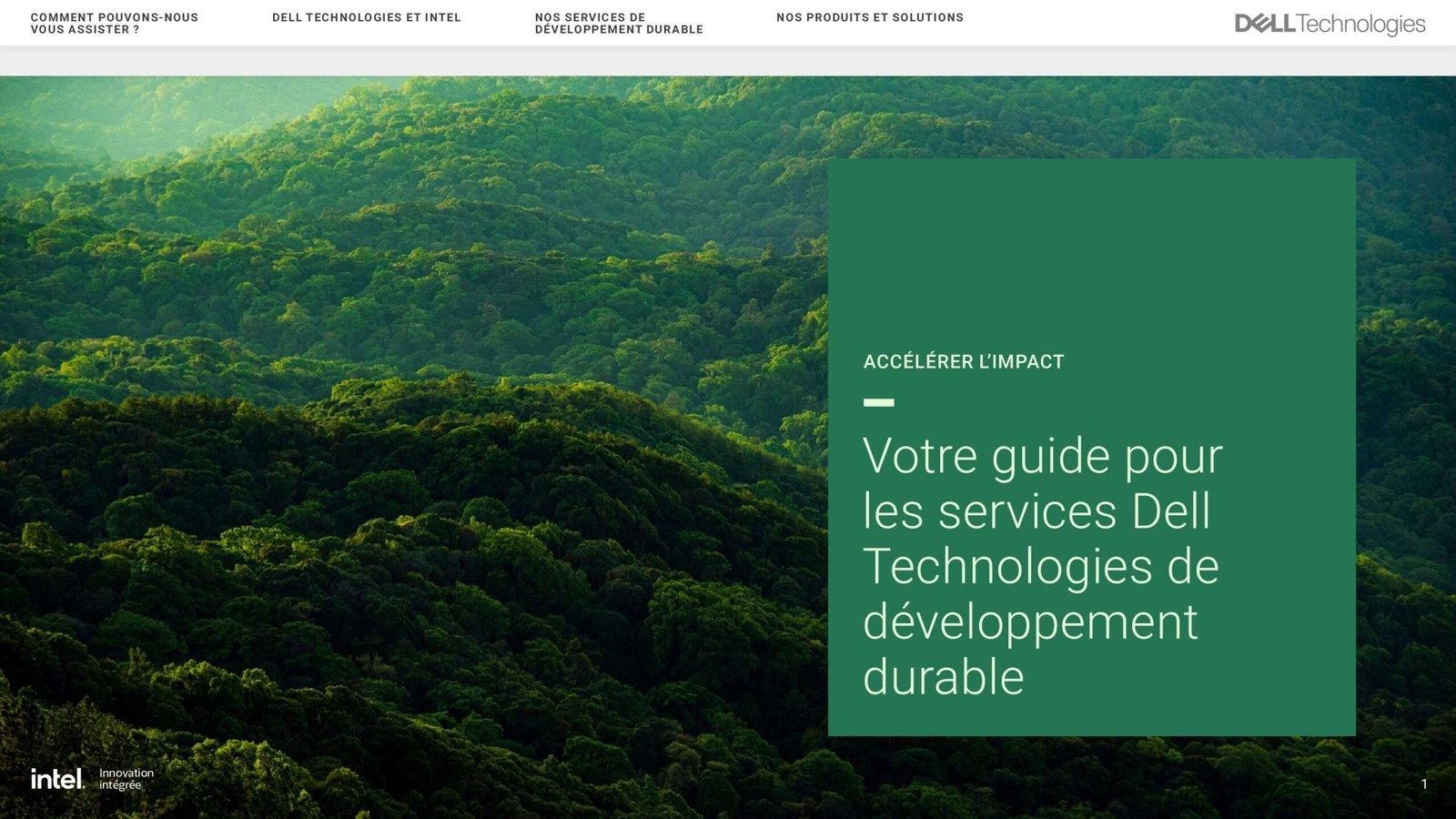Click 'Votre guide pour' title line
This screenshot has height=819, width=1456.
coord(1042,456)
